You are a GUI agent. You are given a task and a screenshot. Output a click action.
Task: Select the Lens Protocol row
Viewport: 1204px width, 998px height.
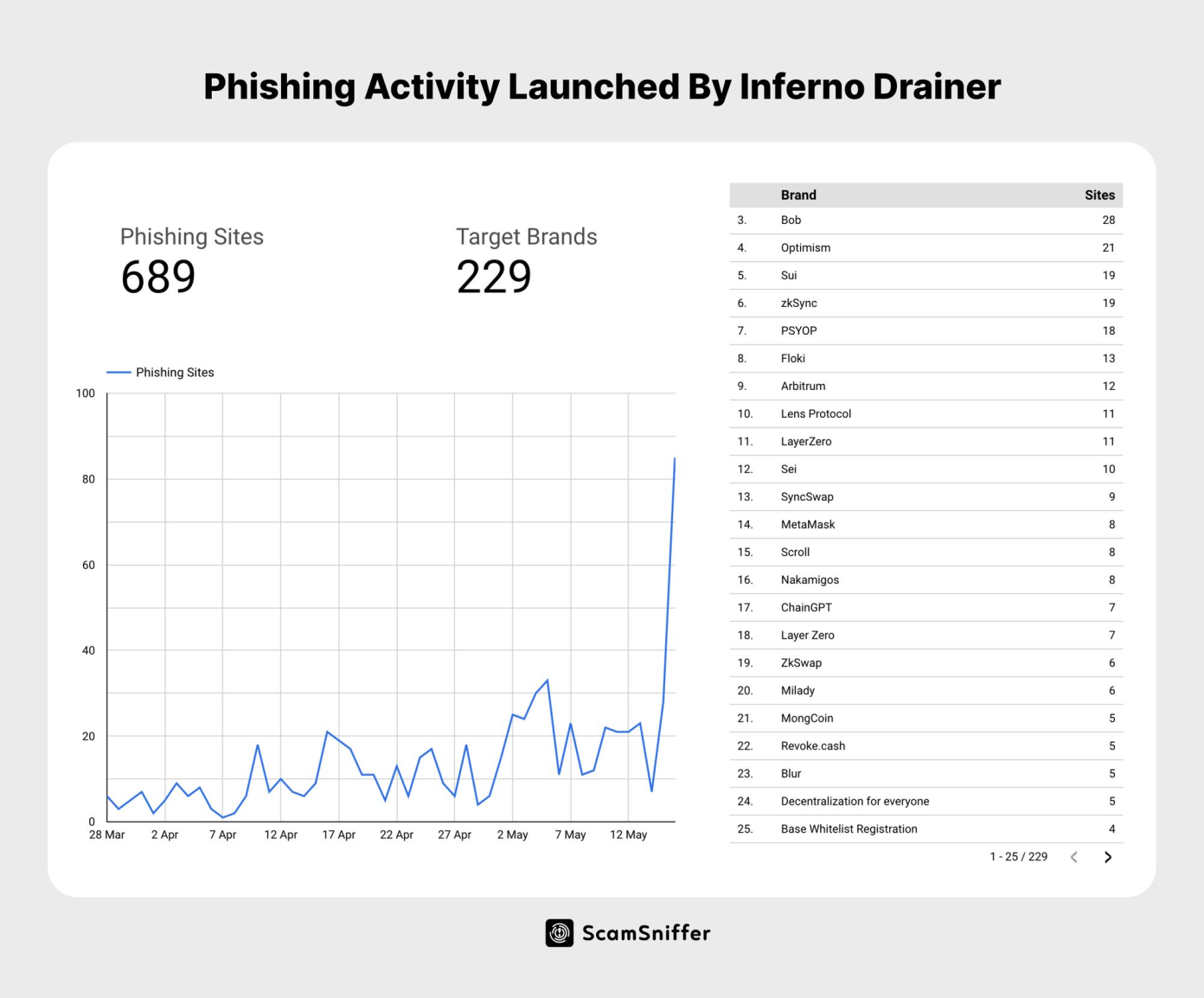[926, 414]
